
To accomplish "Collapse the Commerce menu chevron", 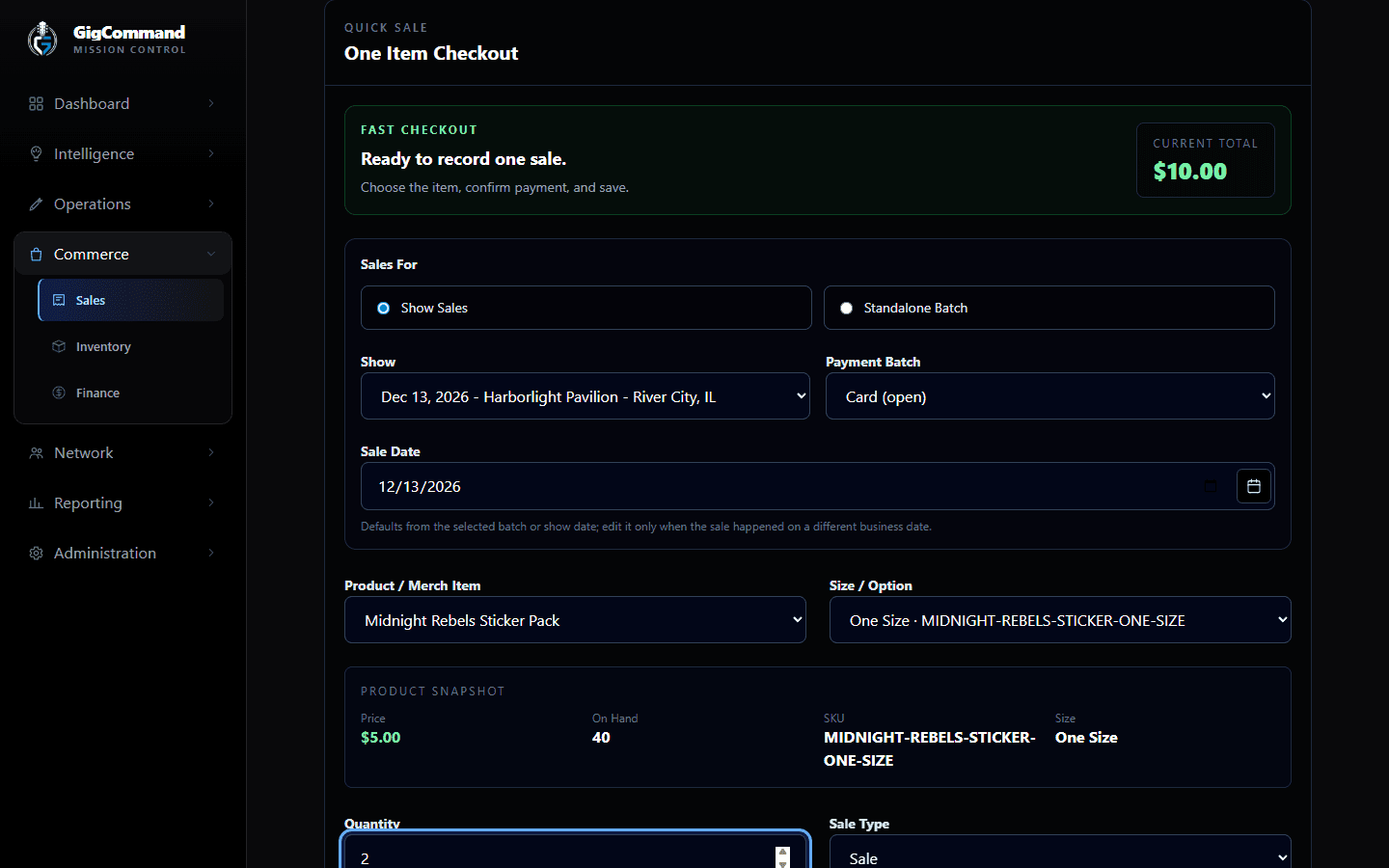I will coord(211,254).
